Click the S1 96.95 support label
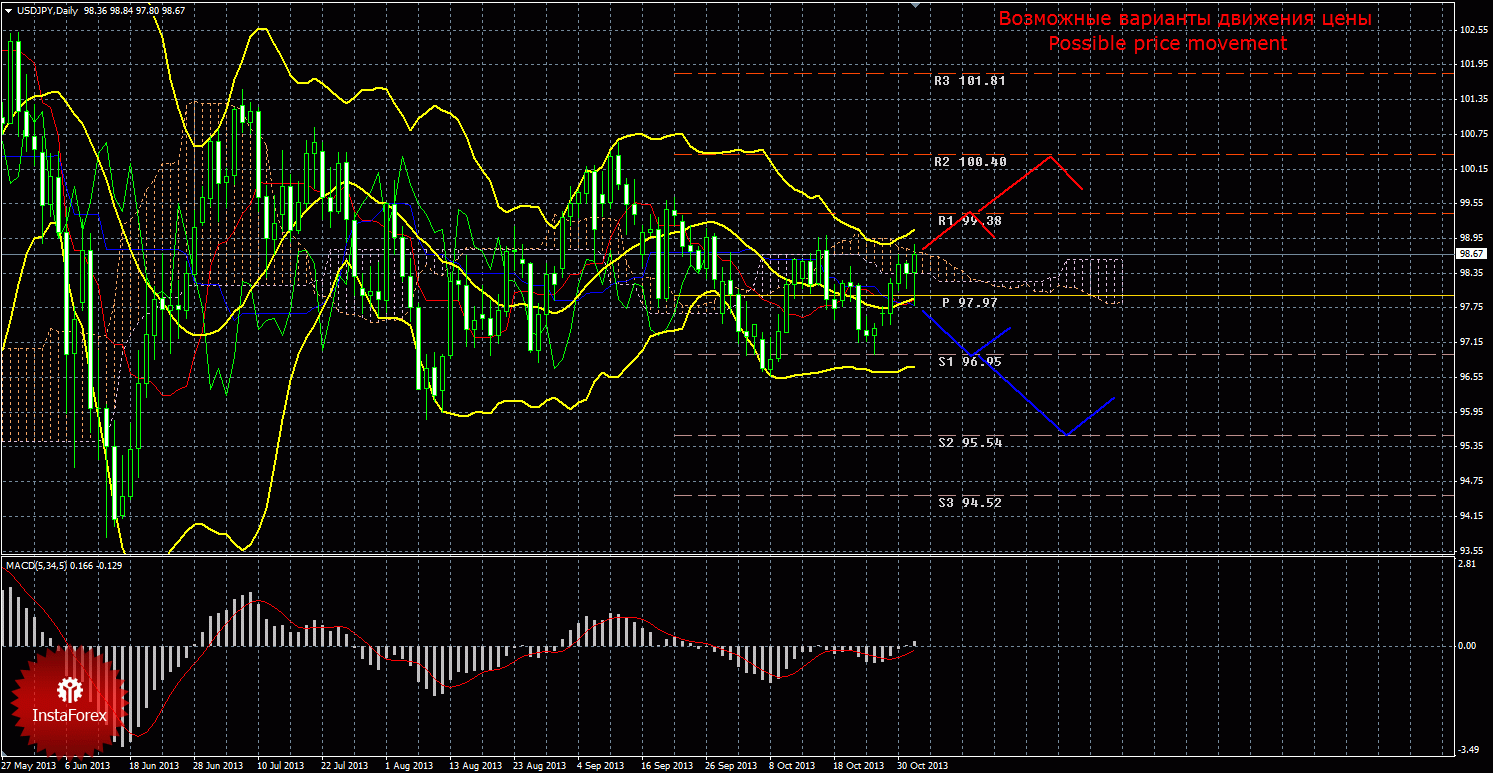The height and width of the screenshot is (773, 1493). coord(969,361)
